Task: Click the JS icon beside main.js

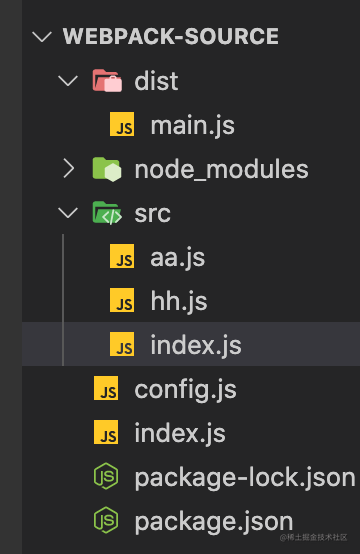Action: (x=122, y=124)
